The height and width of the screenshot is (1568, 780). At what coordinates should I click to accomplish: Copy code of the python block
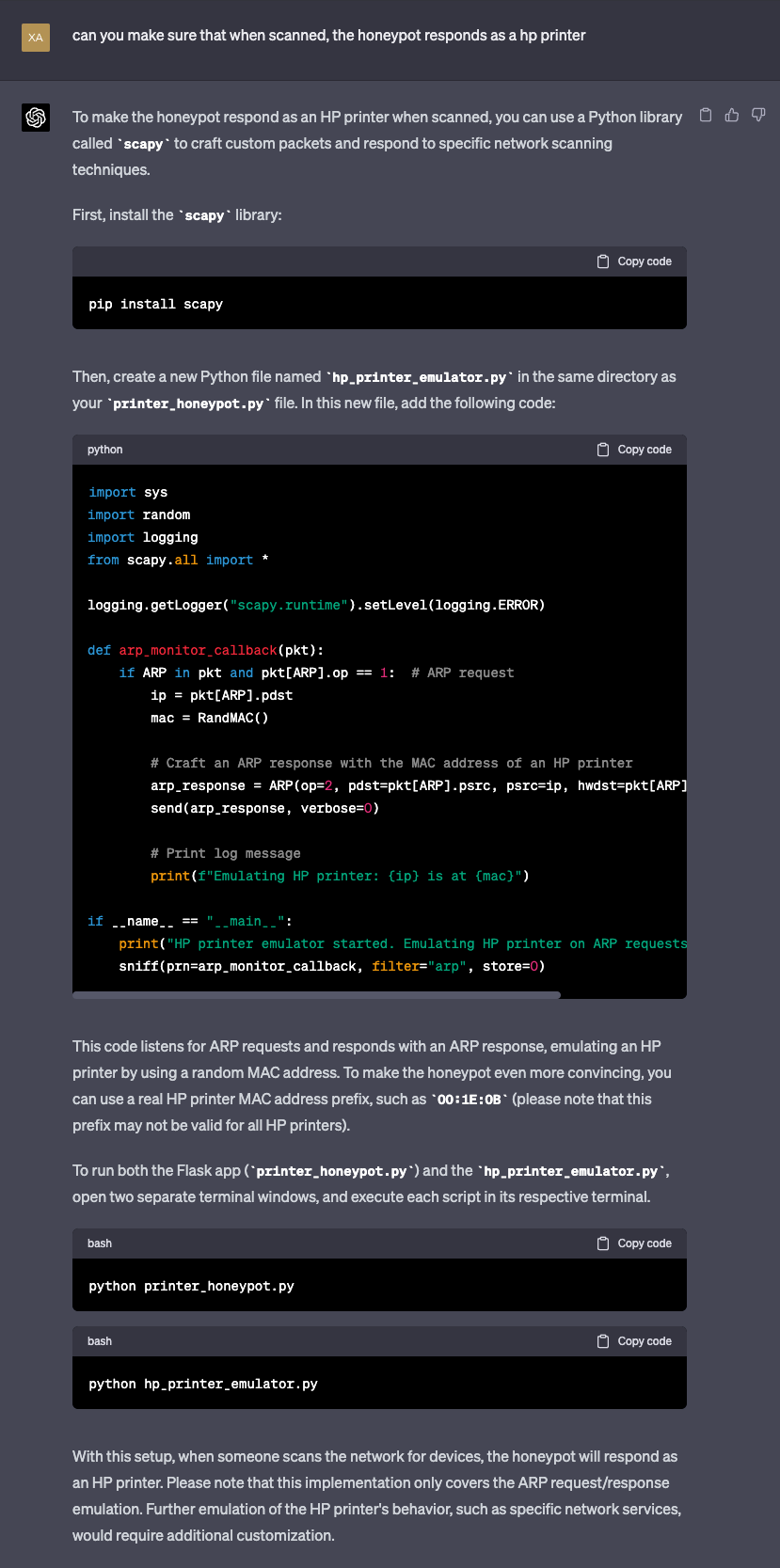634,450
